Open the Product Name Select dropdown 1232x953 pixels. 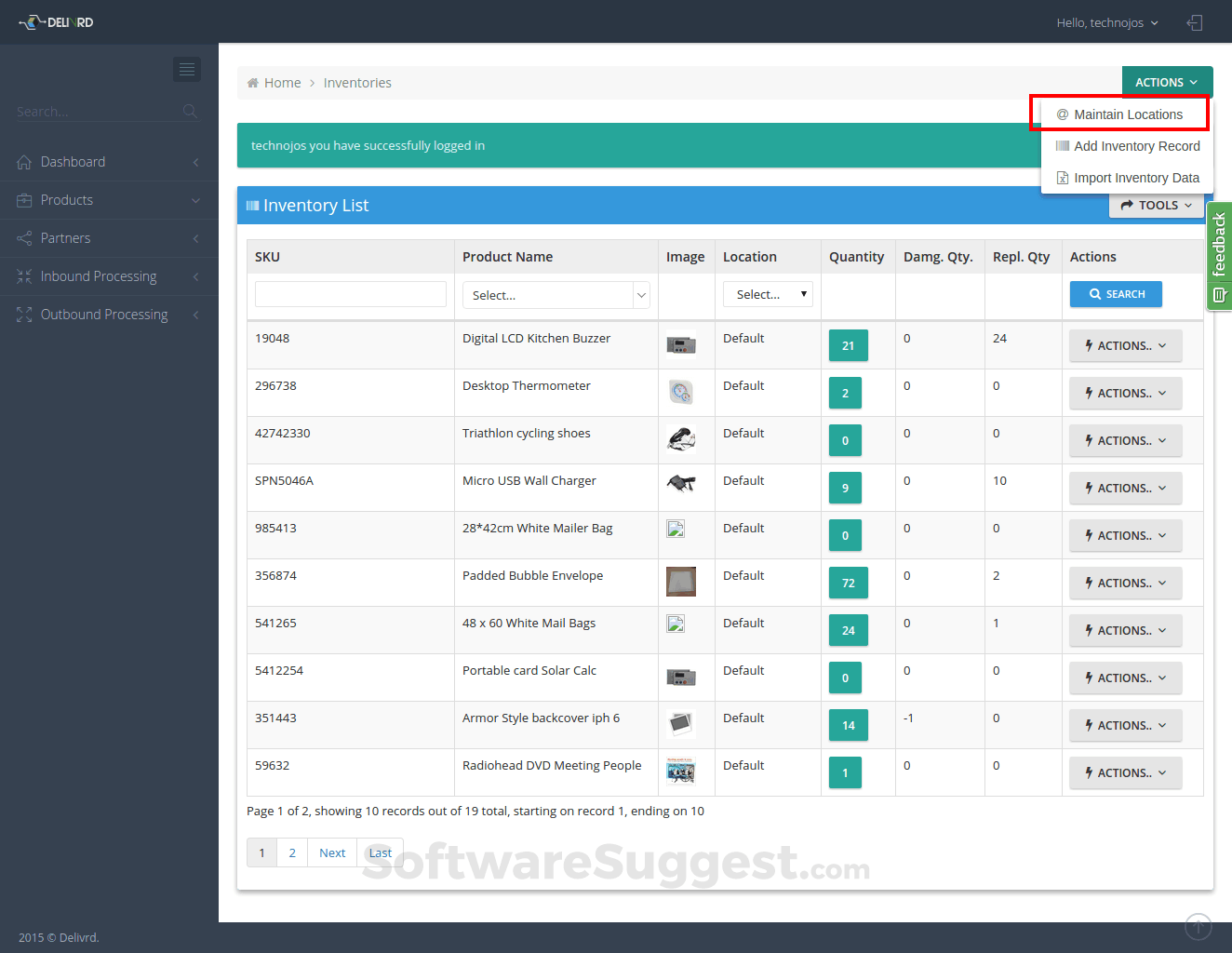[x=556, y=295]
